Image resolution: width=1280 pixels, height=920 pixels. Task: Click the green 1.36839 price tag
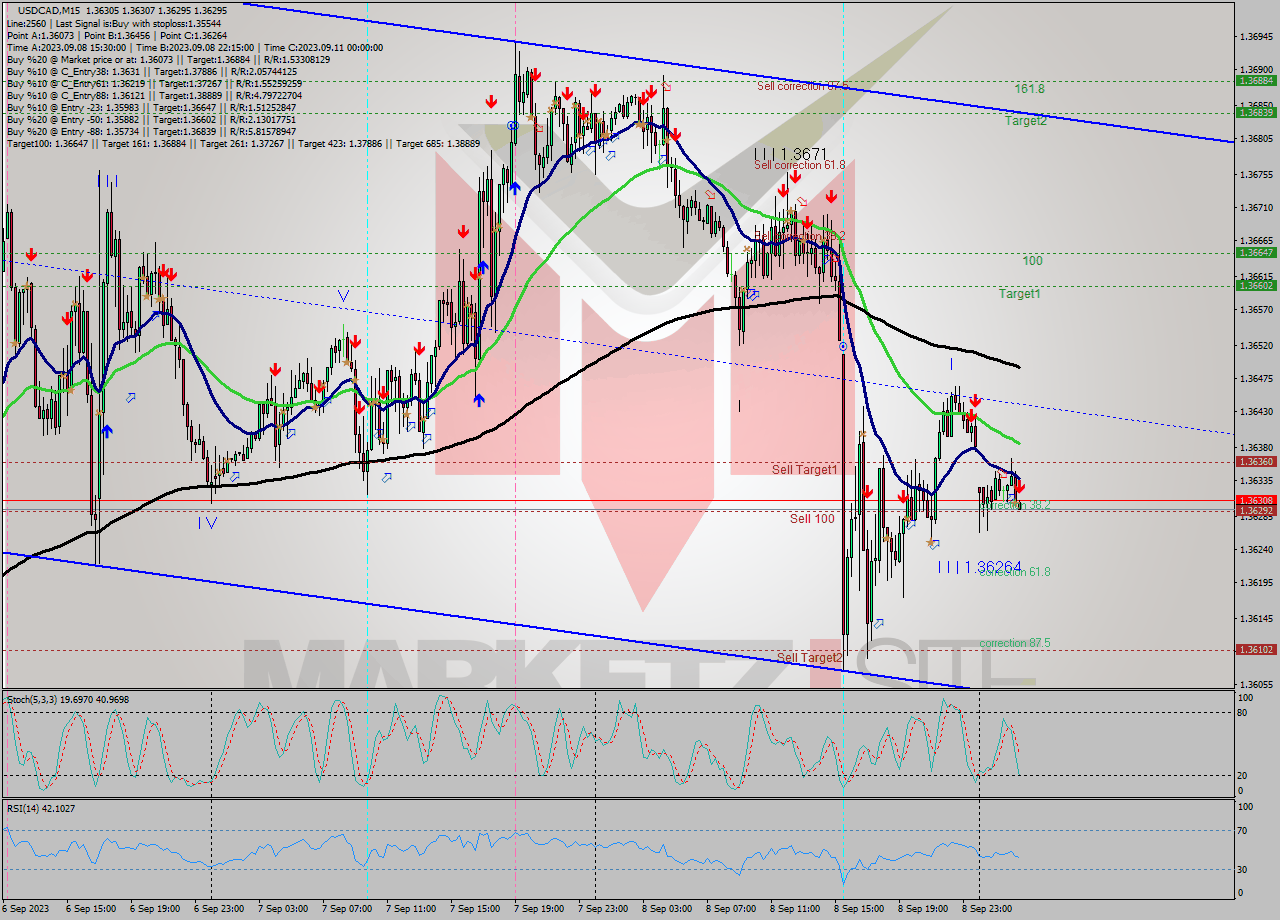pos(1255,112)
